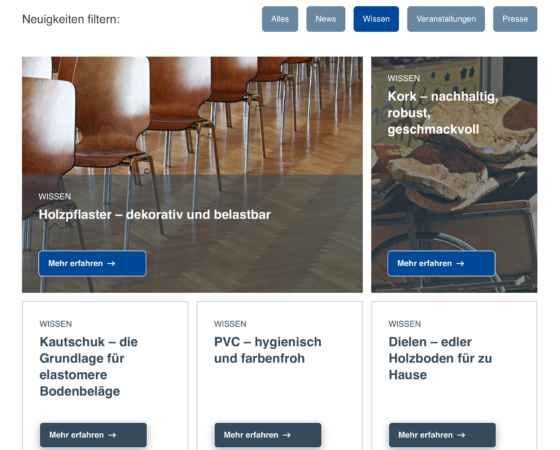The height and width of the screenshot is (450, 560).
Task: Click the arrow icon on Holzpflaster button
Action: [111, 264]
